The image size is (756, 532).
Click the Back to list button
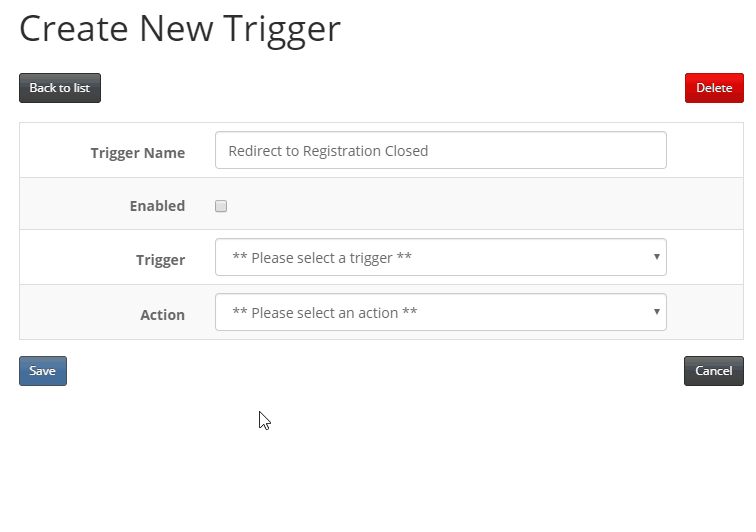coord(60,88)
